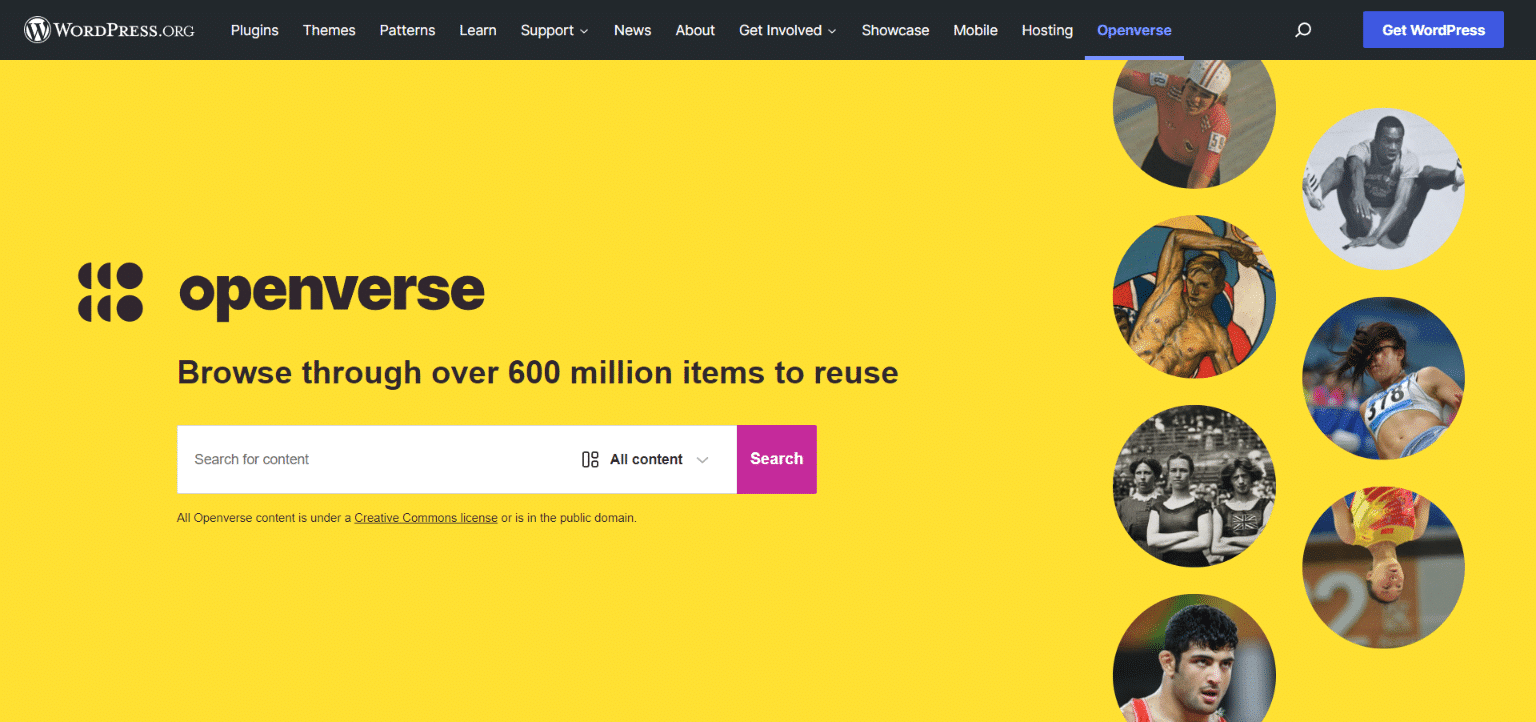Screen dimensions: 1536x722
Task: Click the long jumper black-and-white photo
Action: click(1383, 189)
